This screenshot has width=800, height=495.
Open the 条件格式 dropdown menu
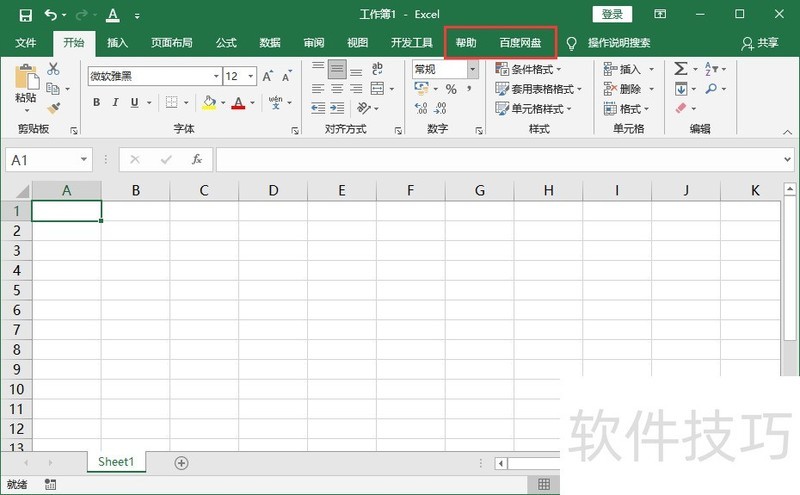[x=529, y=69]
